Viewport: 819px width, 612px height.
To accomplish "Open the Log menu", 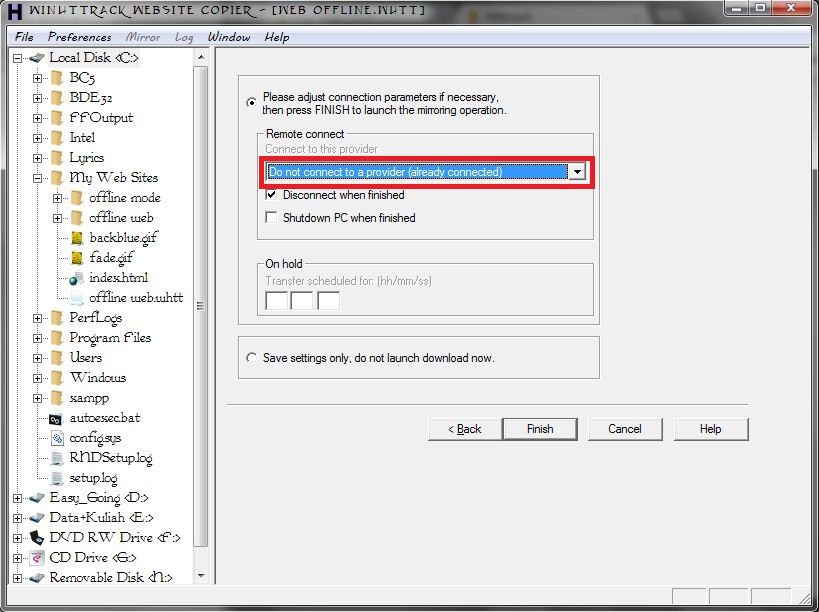I will click(x=184, y=37).
